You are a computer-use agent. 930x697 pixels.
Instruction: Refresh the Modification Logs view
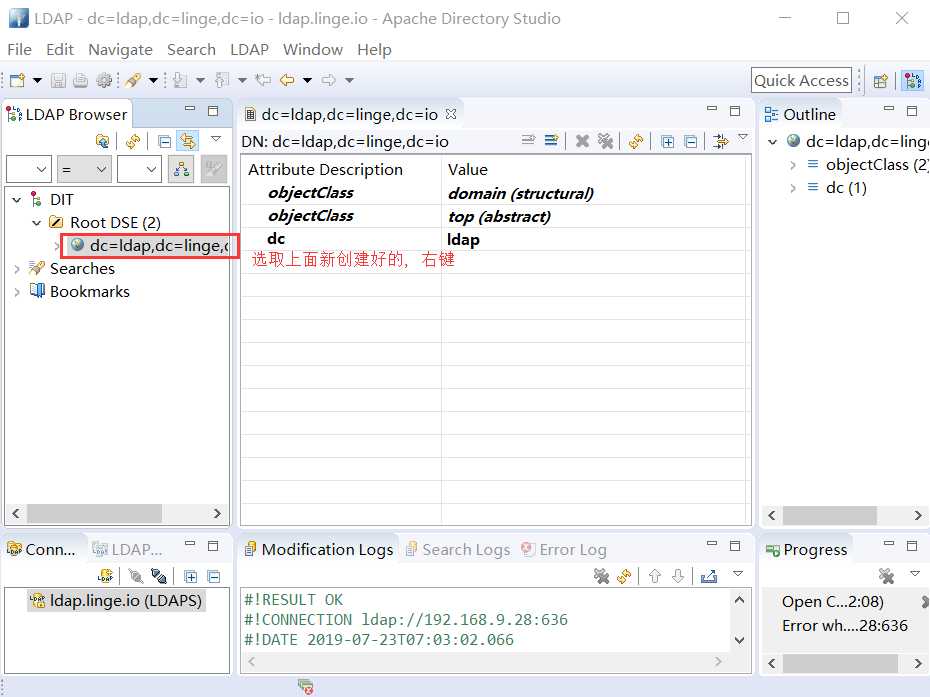(624, 575)
